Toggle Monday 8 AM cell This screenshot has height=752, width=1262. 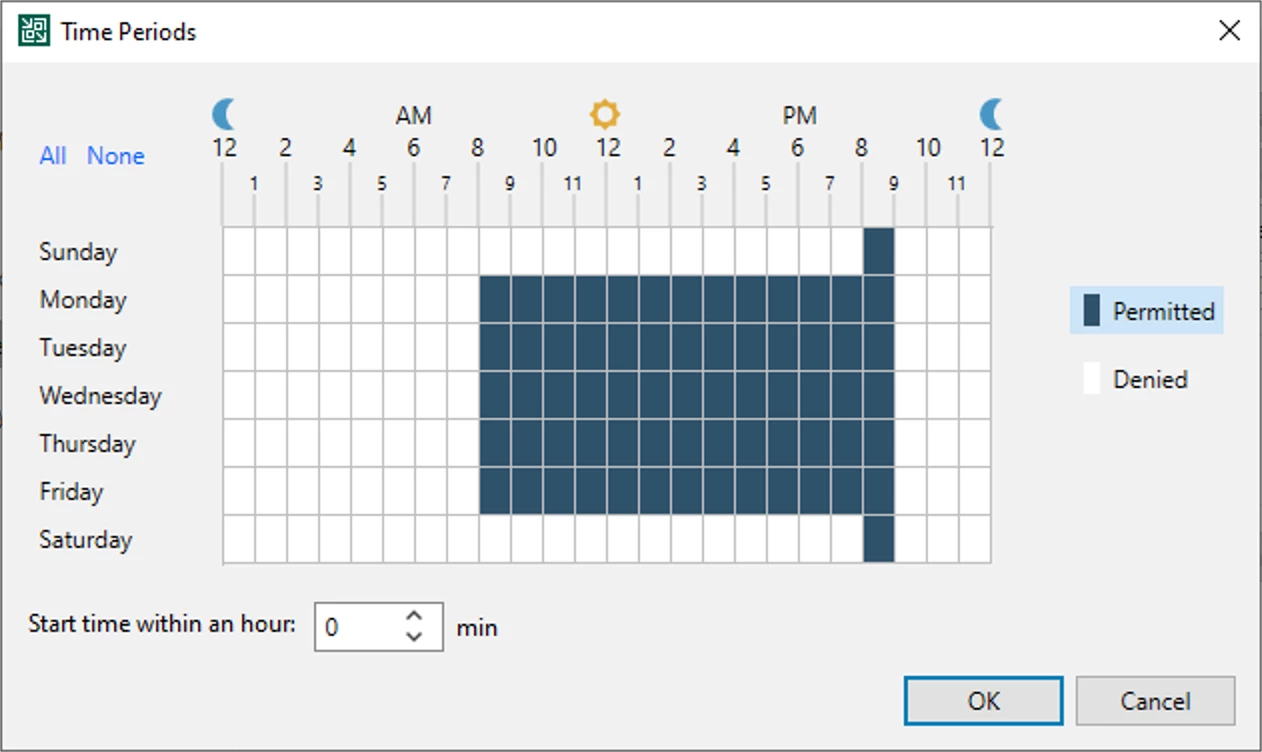coord(495,299)
